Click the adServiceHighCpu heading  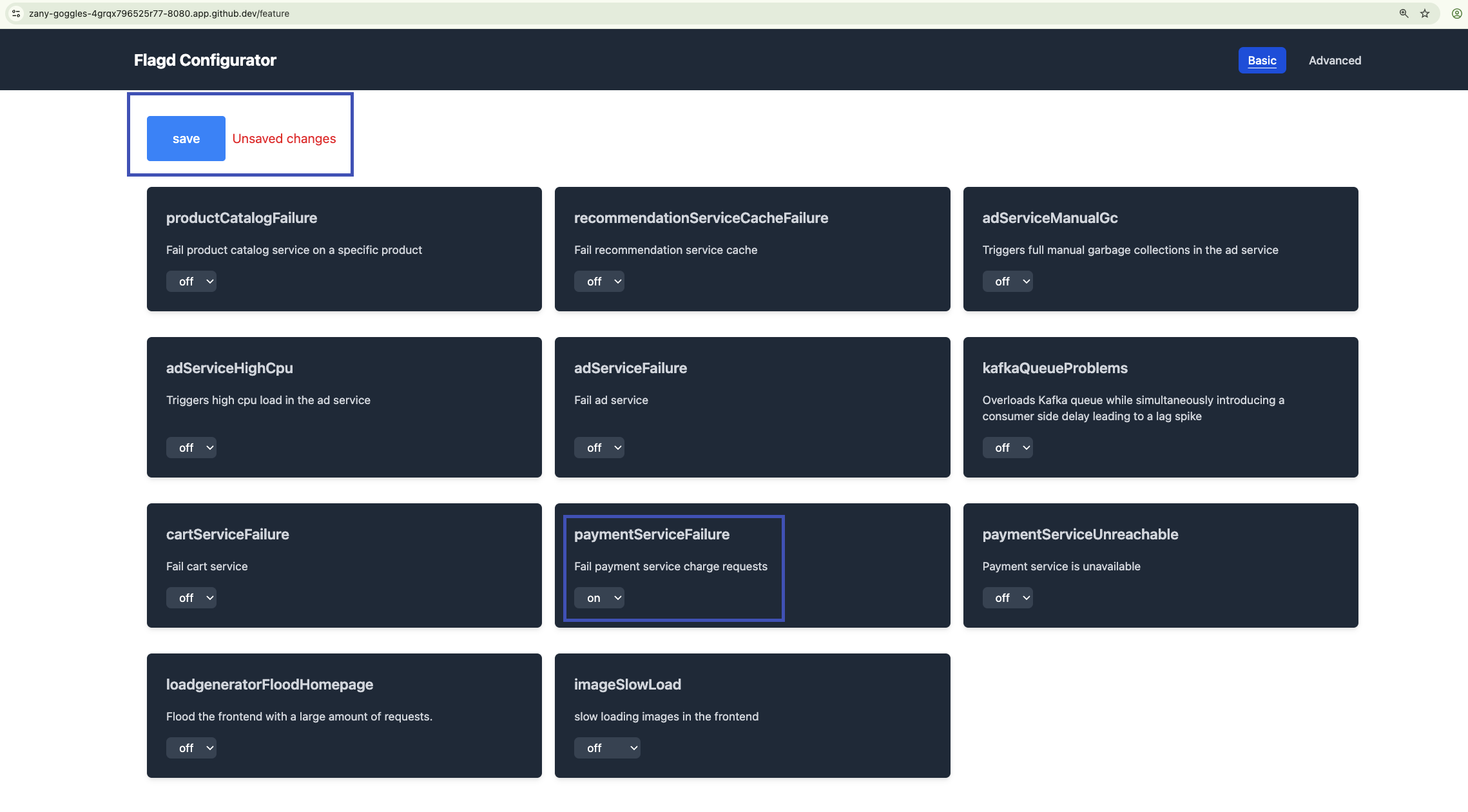(x=229, y=368)
